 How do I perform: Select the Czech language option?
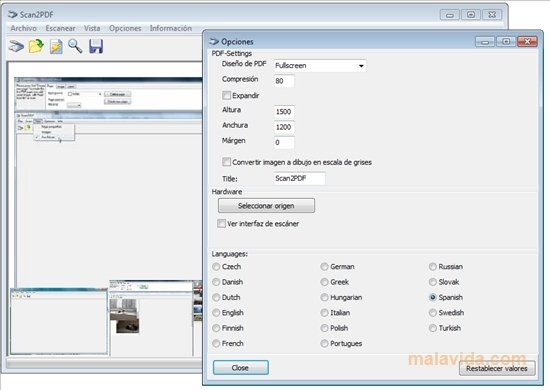216,267
